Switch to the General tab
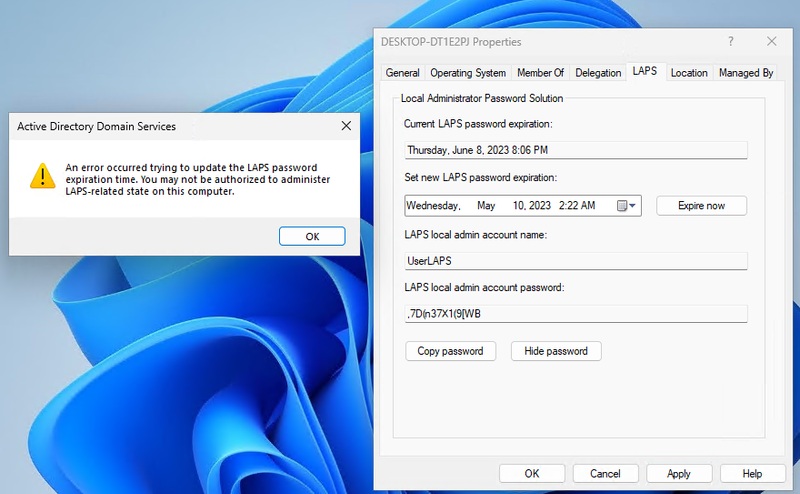The height and width of the screenshot is (494, 800). point(402,72)
